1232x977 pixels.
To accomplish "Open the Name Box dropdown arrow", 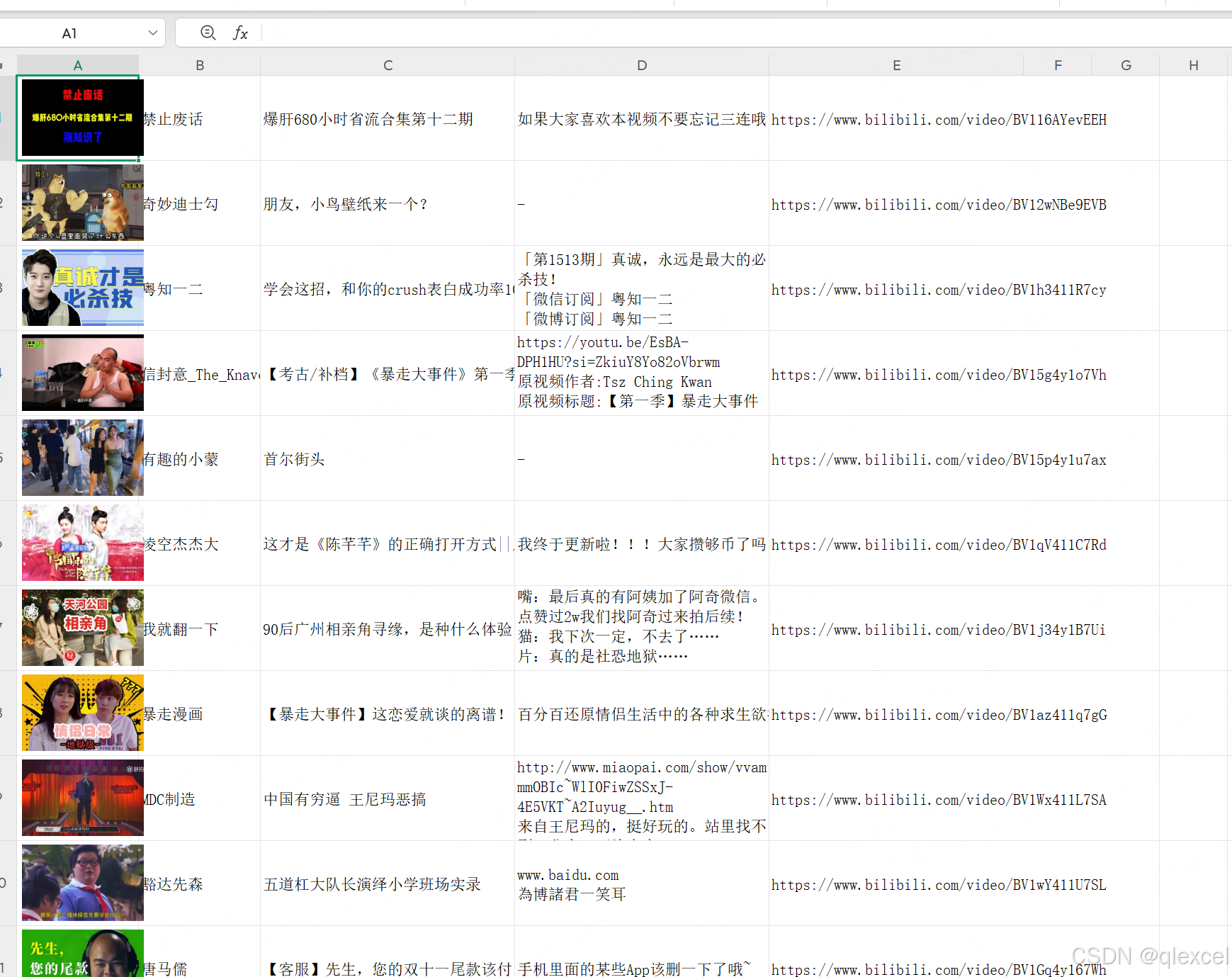I will [x=152, y=33].
